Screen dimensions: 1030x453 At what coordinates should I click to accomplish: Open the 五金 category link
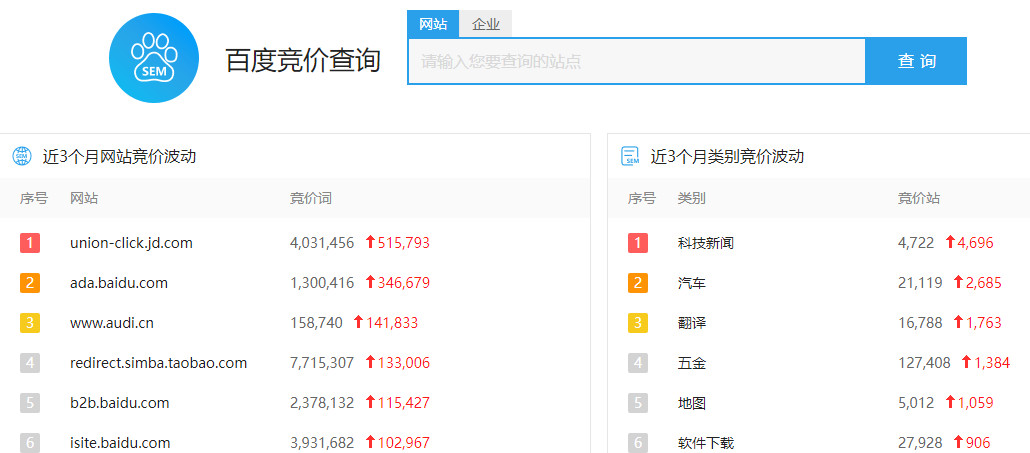click(x=692, y=363)
